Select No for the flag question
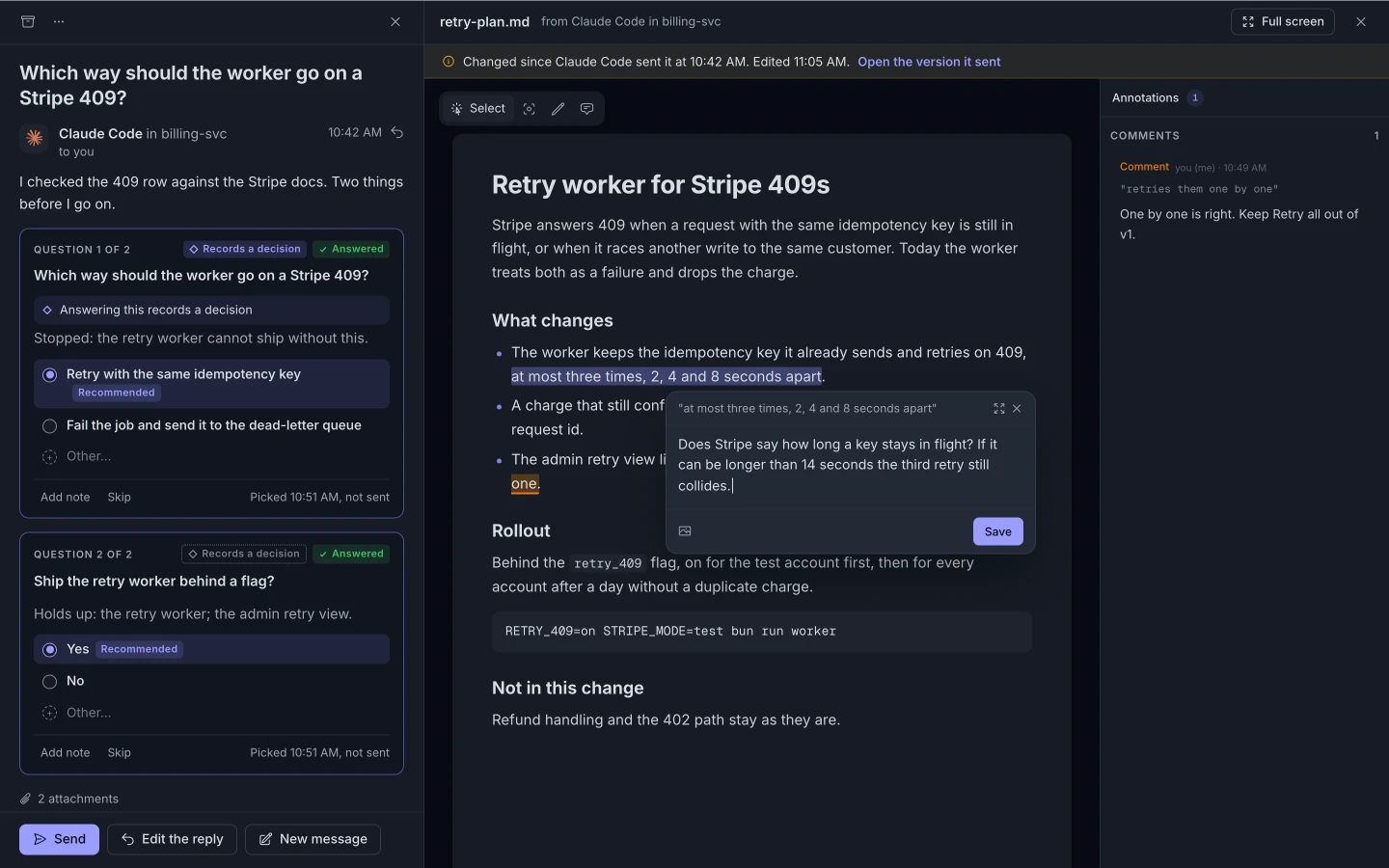This screenshot has height=868, width=1389. pos(211,681)
